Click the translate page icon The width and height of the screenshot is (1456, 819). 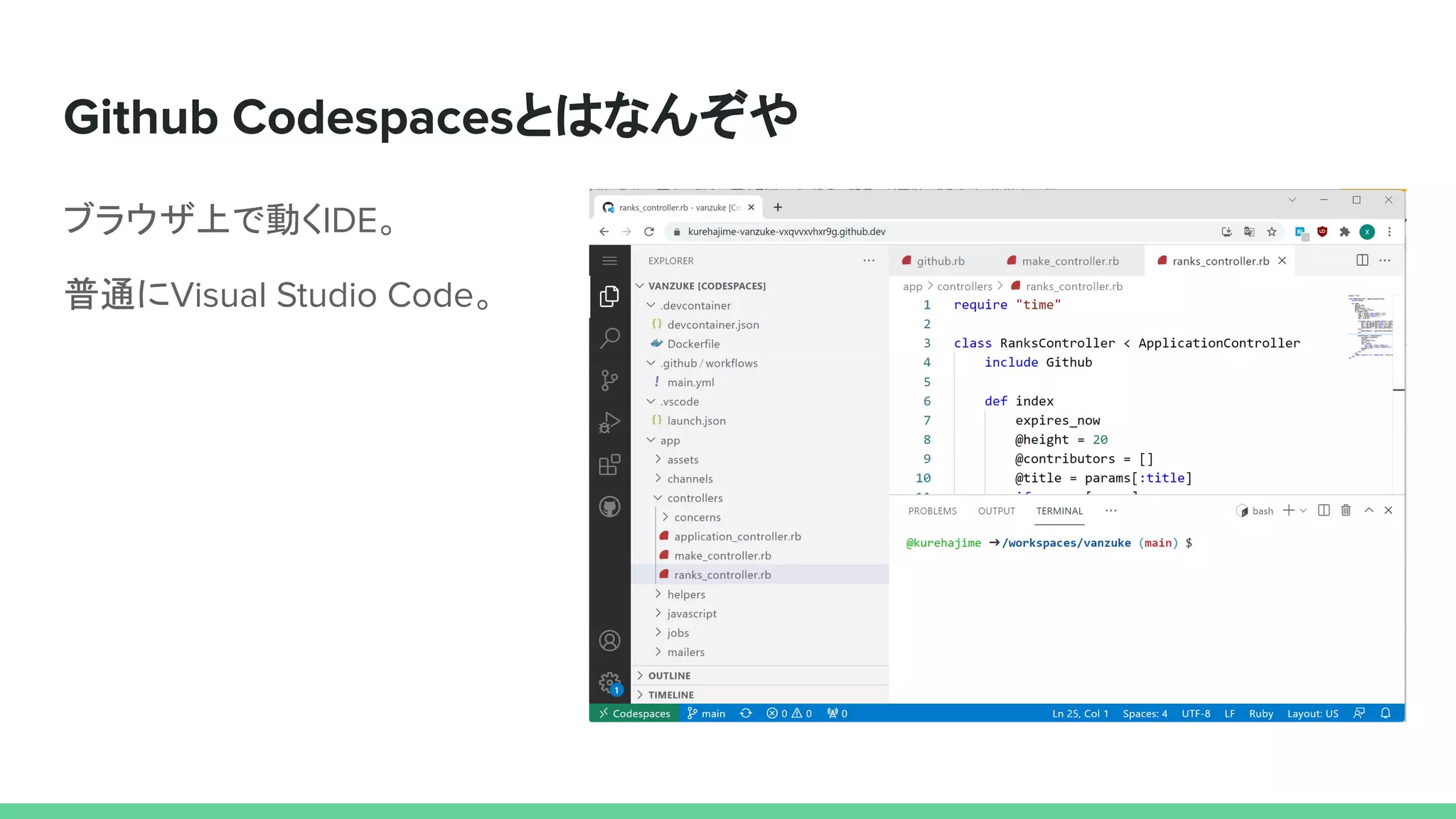[1249, 232]
